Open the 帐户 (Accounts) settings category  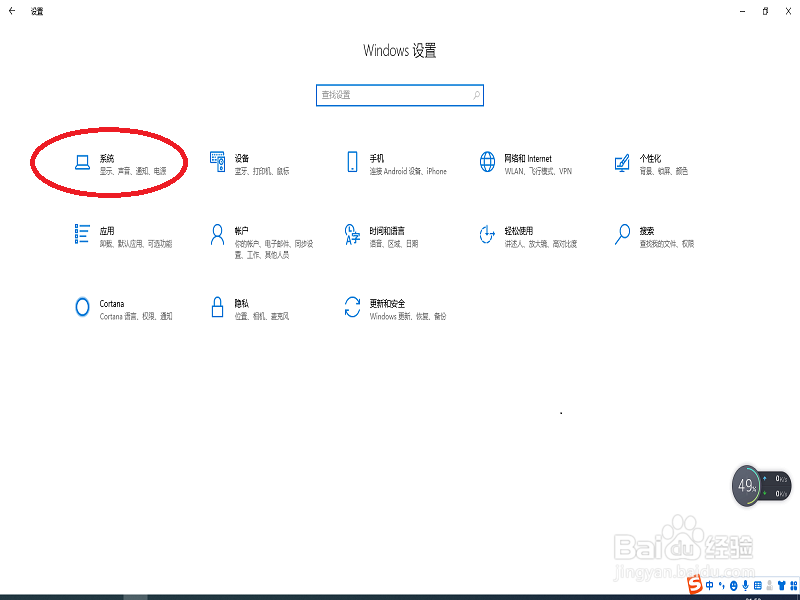(261, 242)
